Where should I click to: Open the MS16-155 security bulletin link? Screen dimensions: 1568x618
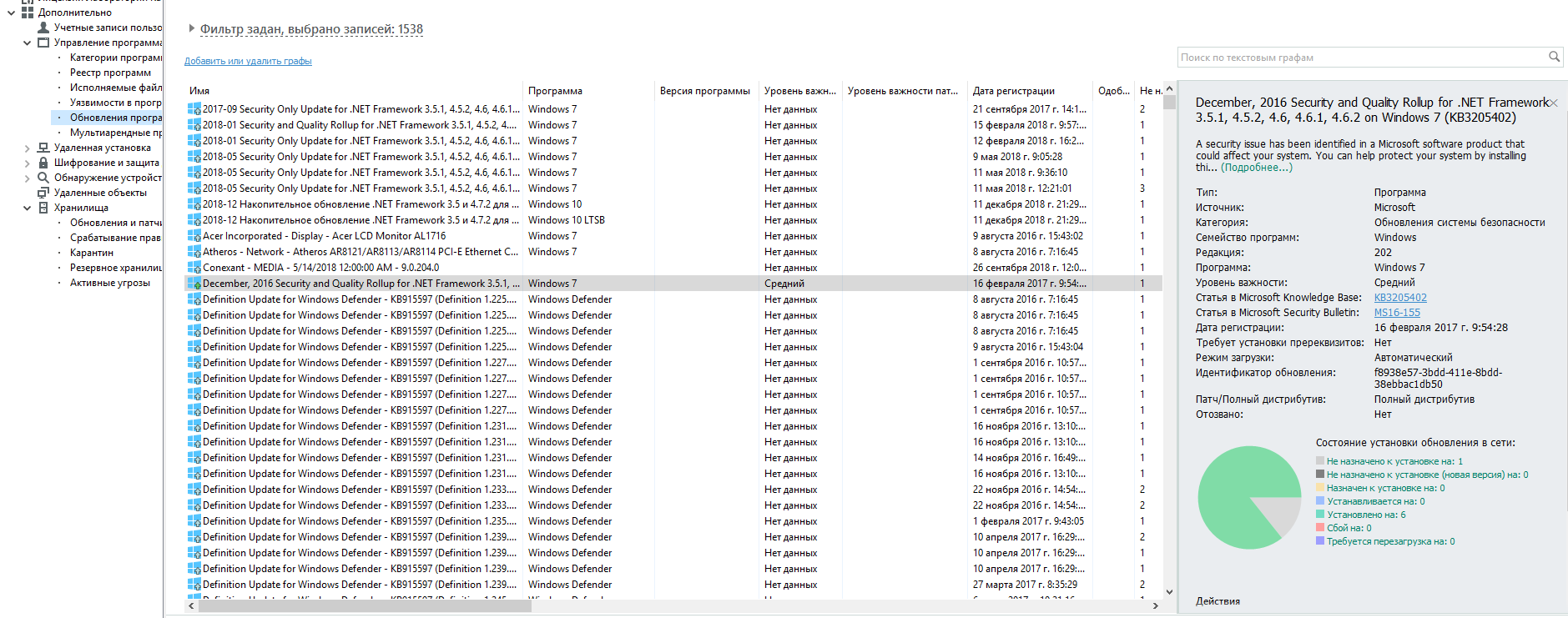1397,313
